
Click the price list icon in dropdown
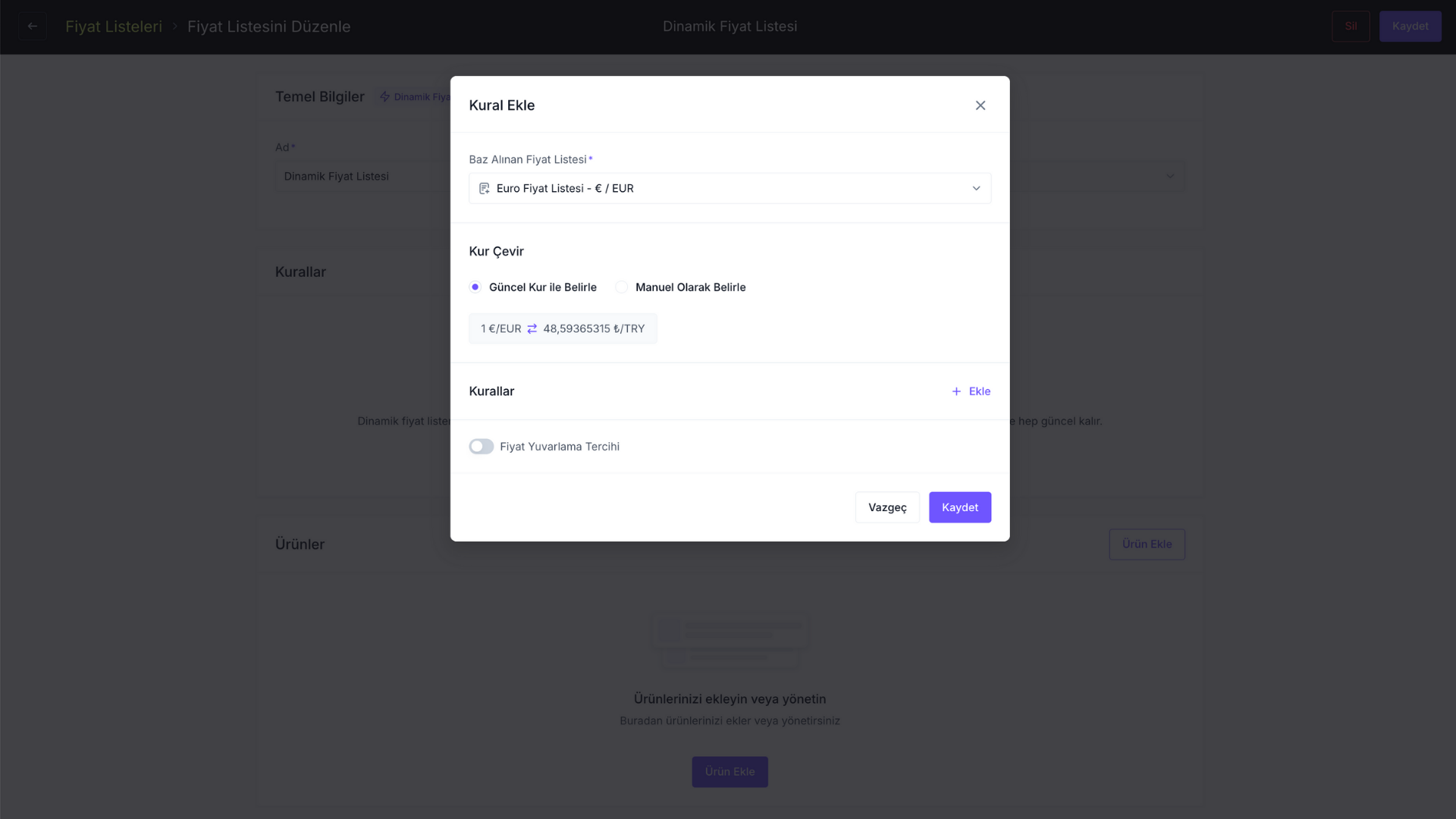point(484,188)
